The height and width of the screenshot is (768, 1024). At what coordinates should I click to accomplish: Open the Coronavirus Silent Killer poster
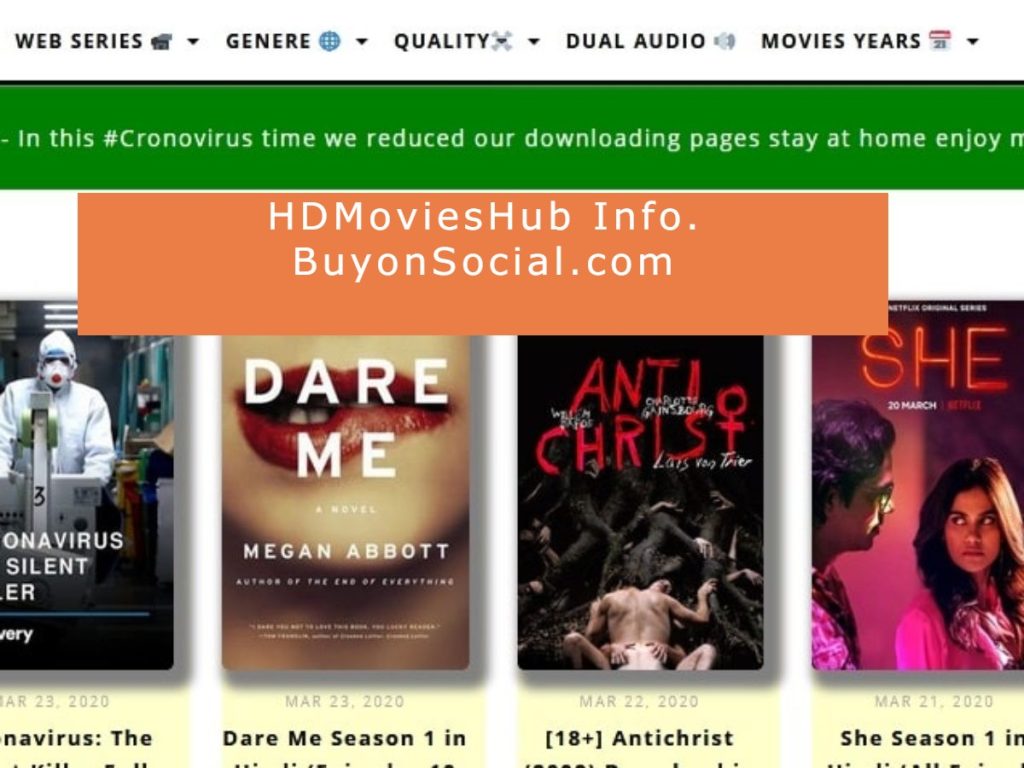click(x=87, y=485)
